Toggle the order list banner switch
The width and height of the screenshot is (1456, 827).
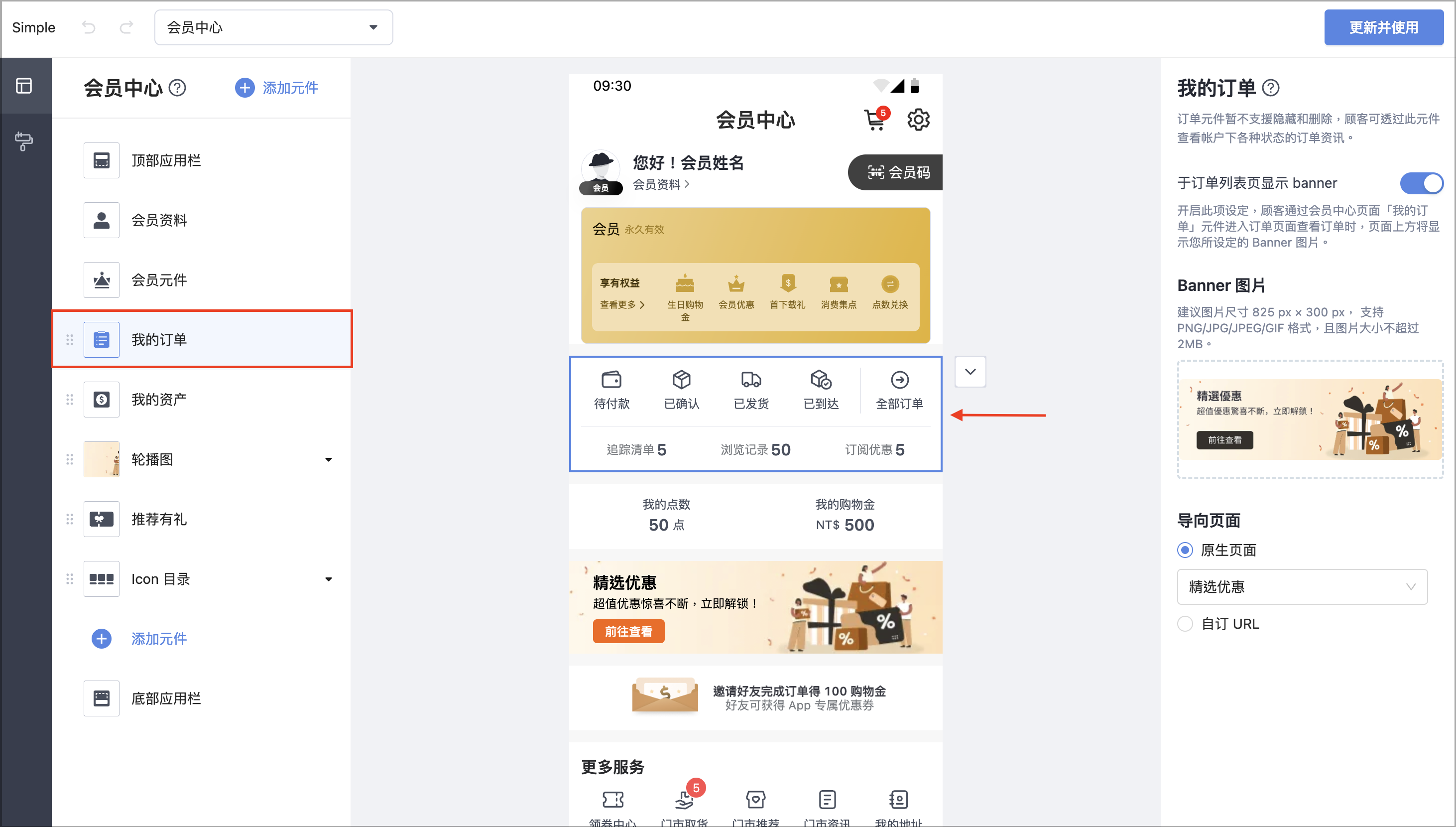pos(1421,183)
